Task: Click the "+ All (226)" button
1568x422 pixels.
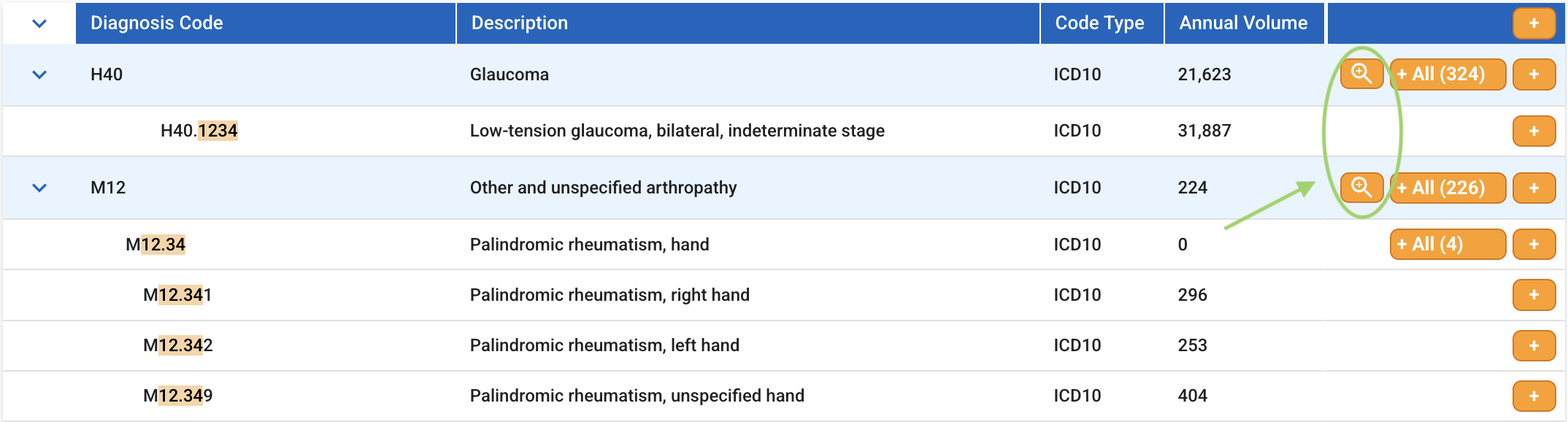Action: tap(1448, 188)
